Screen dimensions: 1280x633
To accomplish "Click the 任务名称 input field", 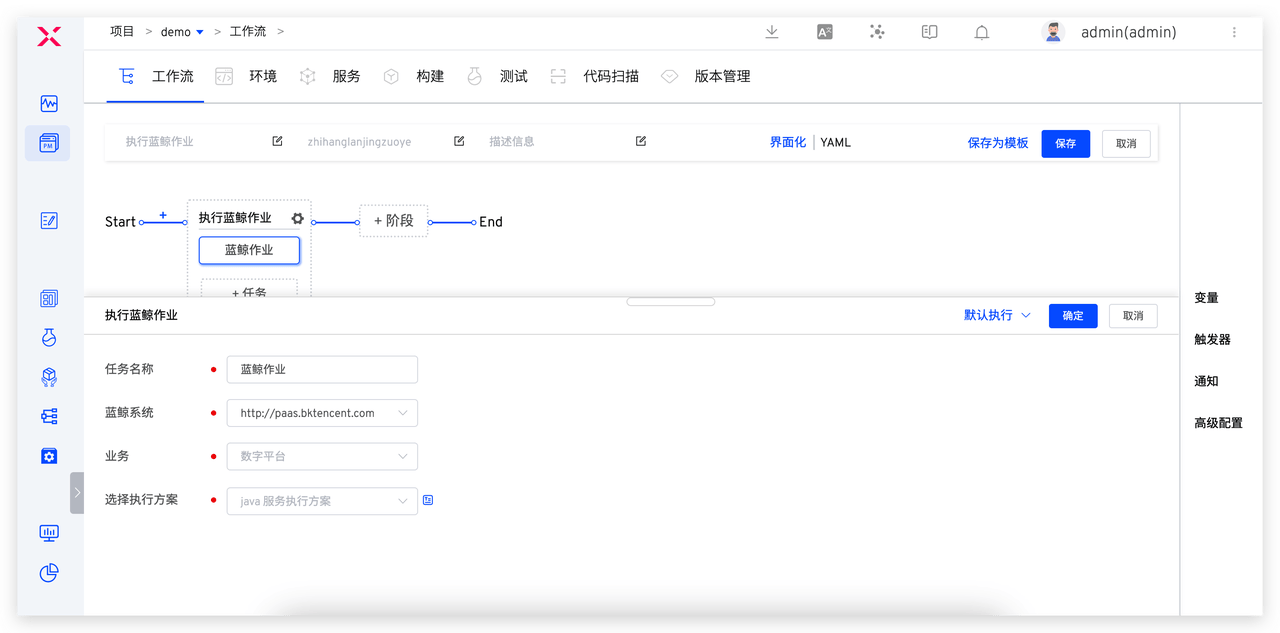I will (x=322, y=369).
